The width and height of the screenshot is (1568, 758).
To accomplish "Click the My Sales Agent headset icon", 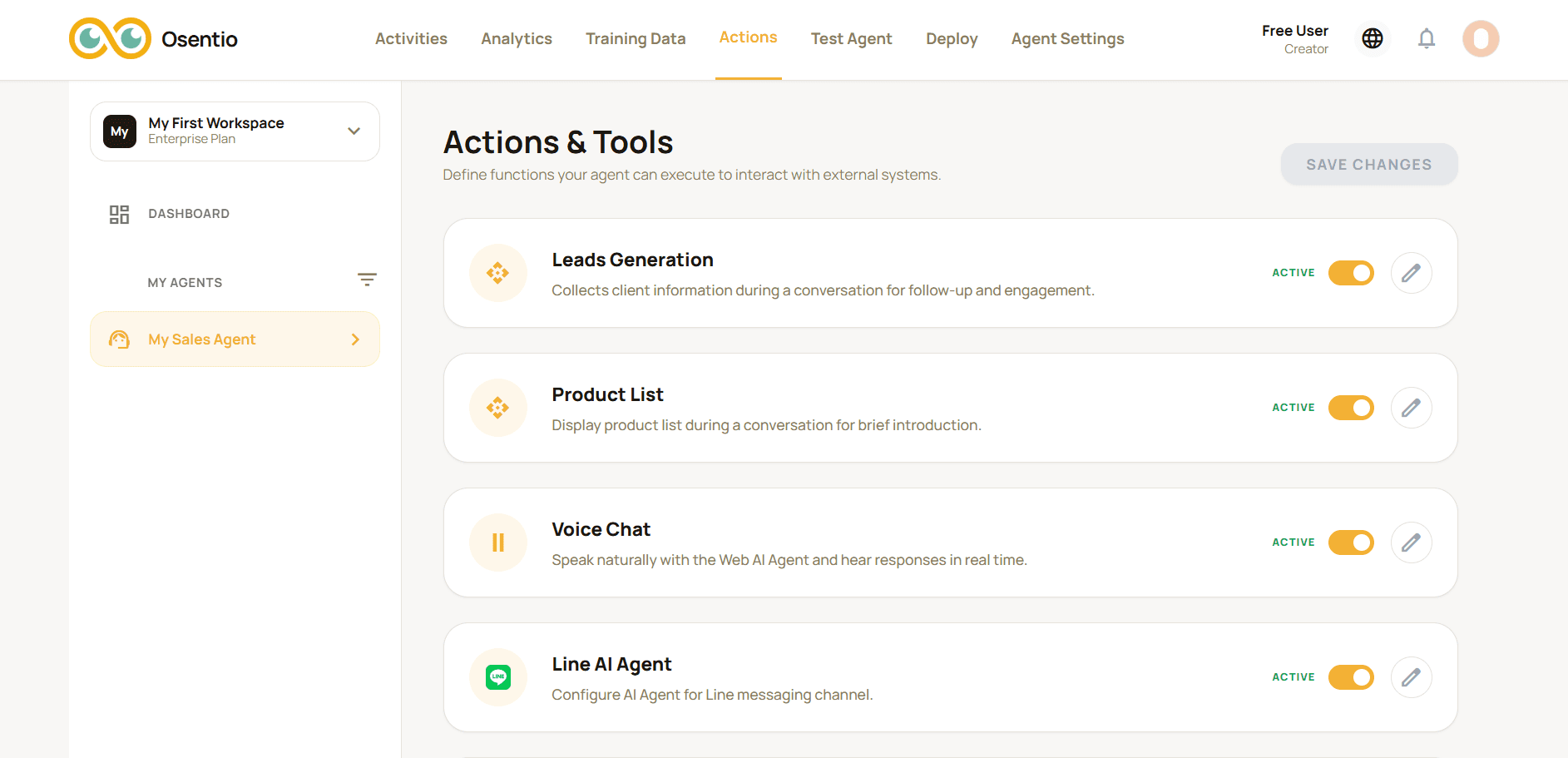I will coord(119,339).
